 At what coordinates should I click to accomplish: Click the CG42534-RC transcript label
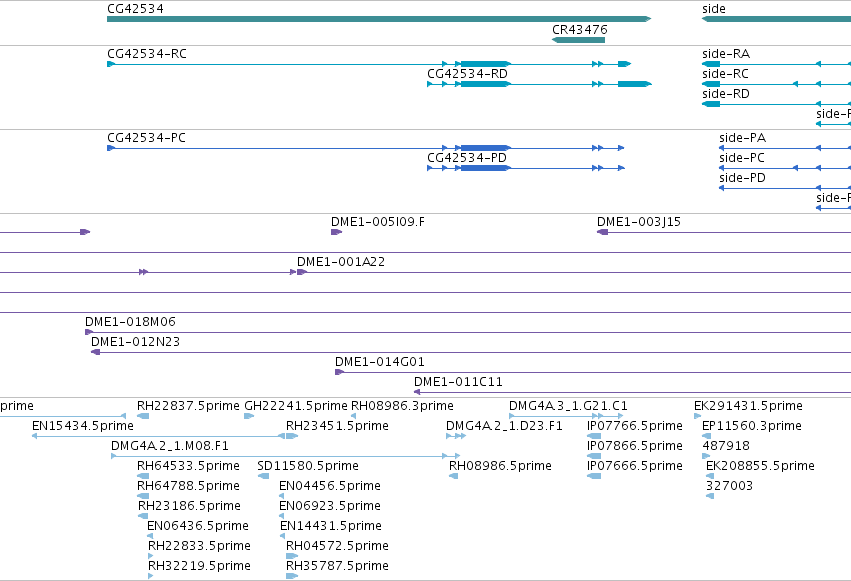(147, 54)
